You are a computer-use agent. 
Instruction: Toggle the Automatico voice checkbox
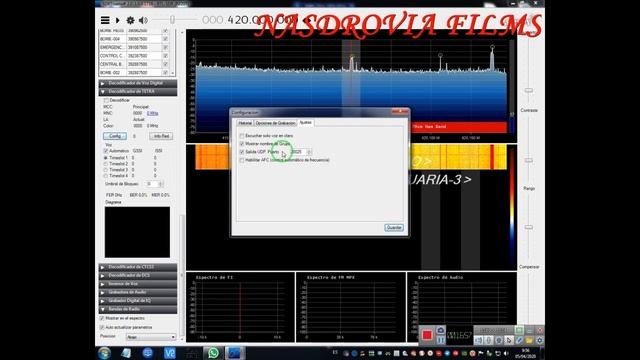[x=106, y=151]
